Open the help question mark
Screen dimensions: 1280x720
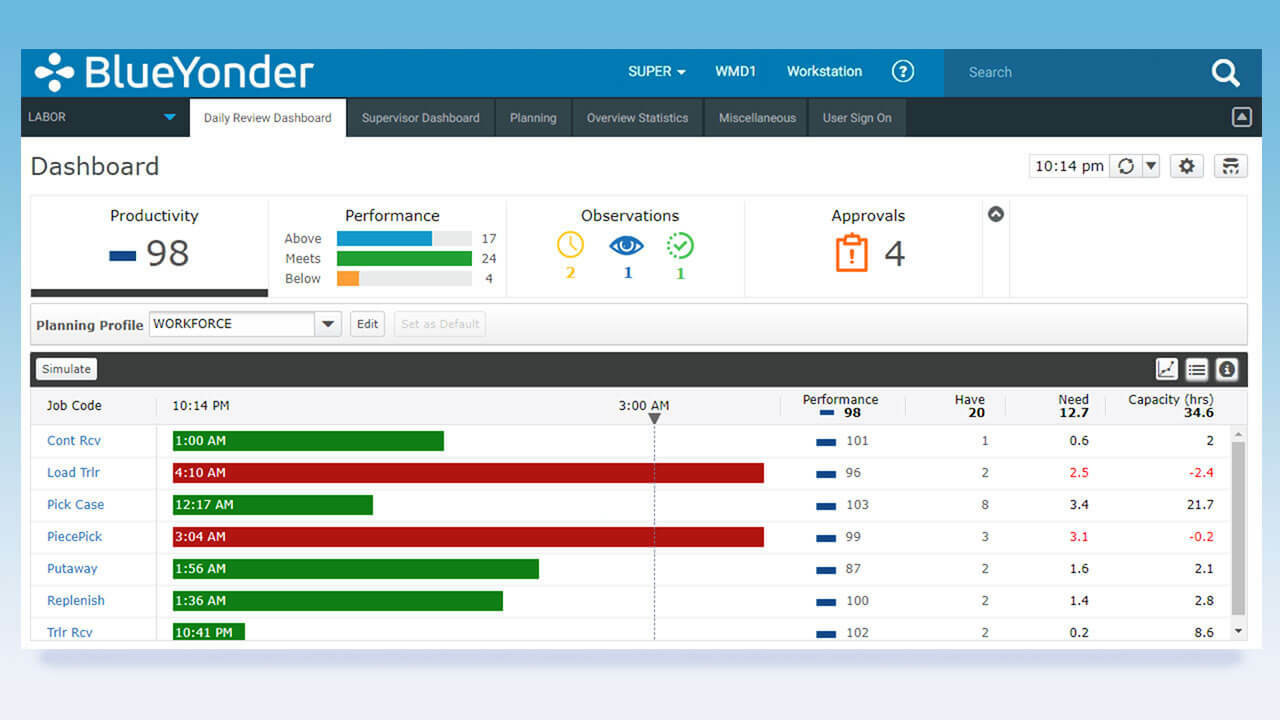tap(903, 71)
